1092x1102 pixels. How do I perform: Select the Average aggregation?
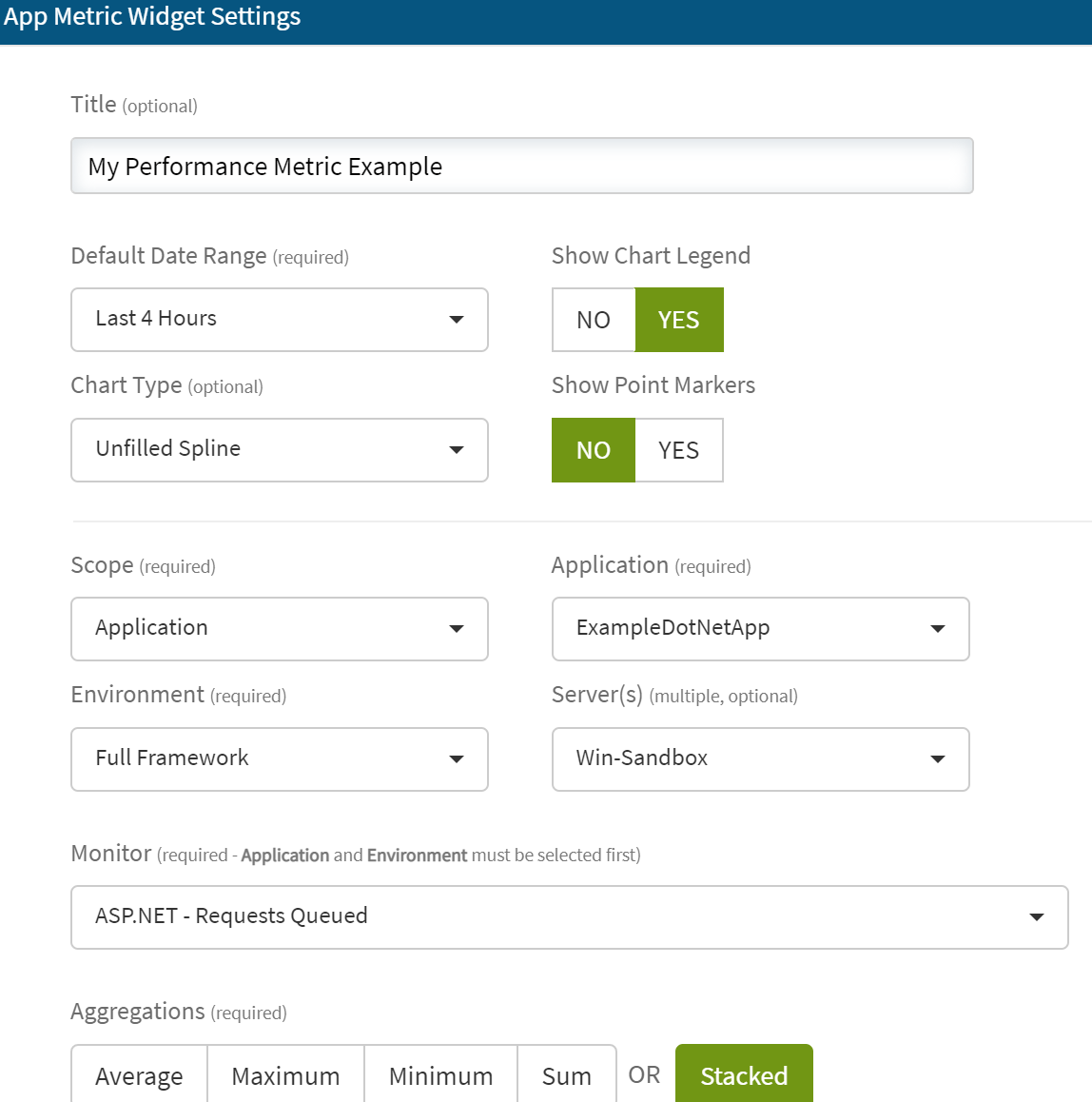139,1075
